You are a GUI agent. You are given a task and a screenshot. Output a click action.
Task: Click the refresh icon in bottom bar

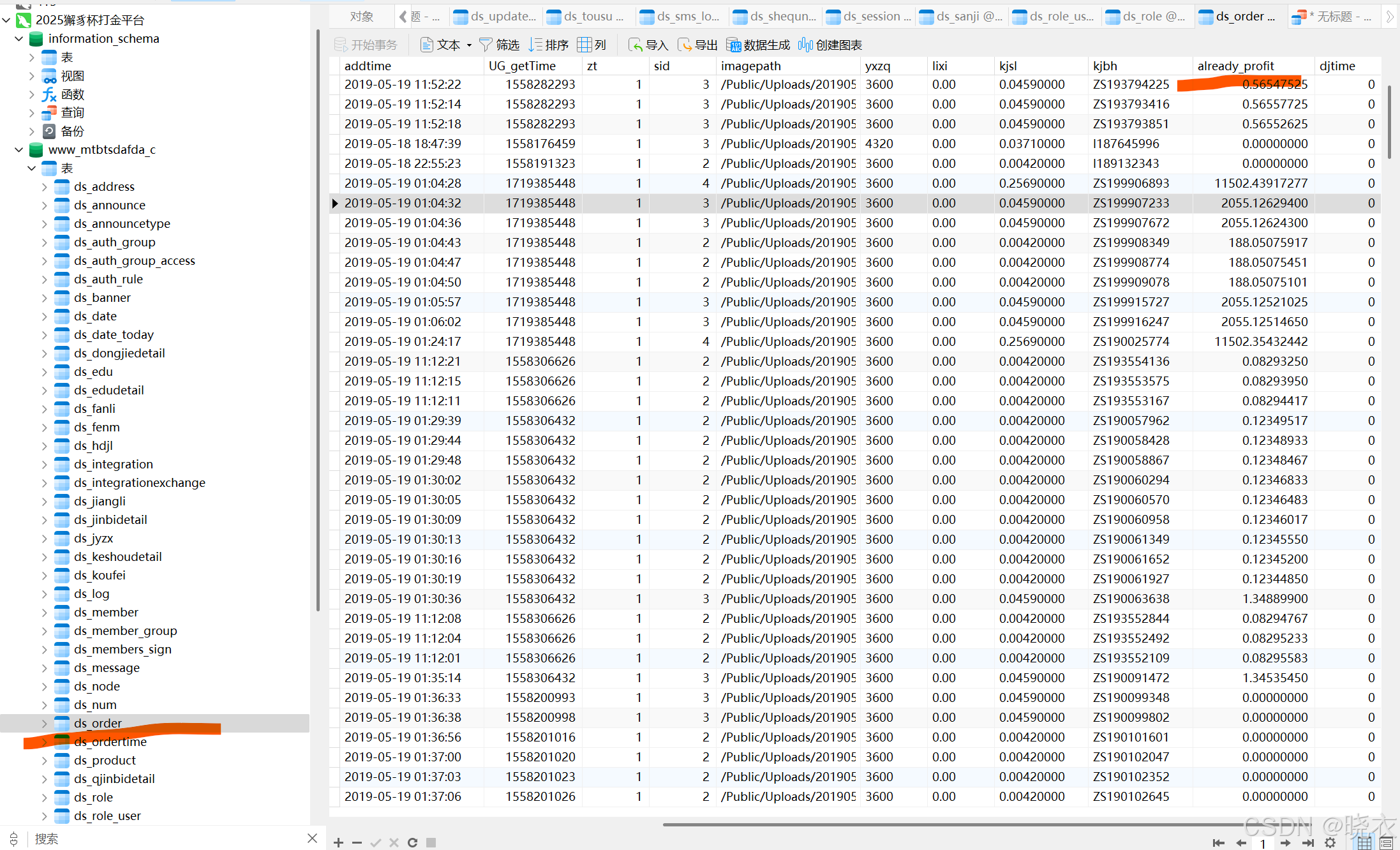coord(412,842)
